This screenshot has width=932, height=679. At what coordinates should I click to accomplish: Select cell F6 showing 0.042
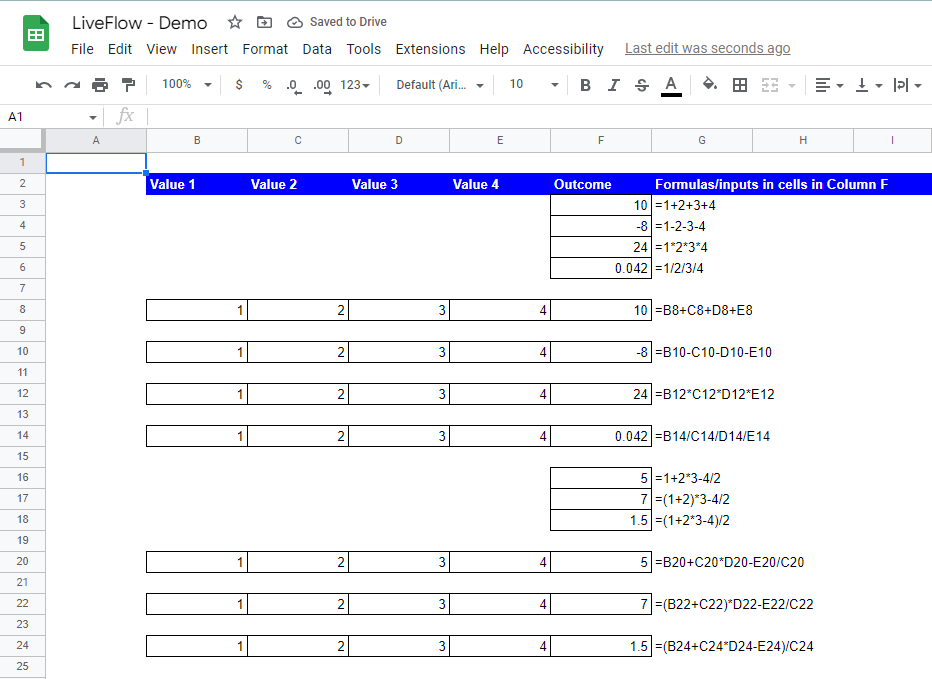[x=601, y=268]
